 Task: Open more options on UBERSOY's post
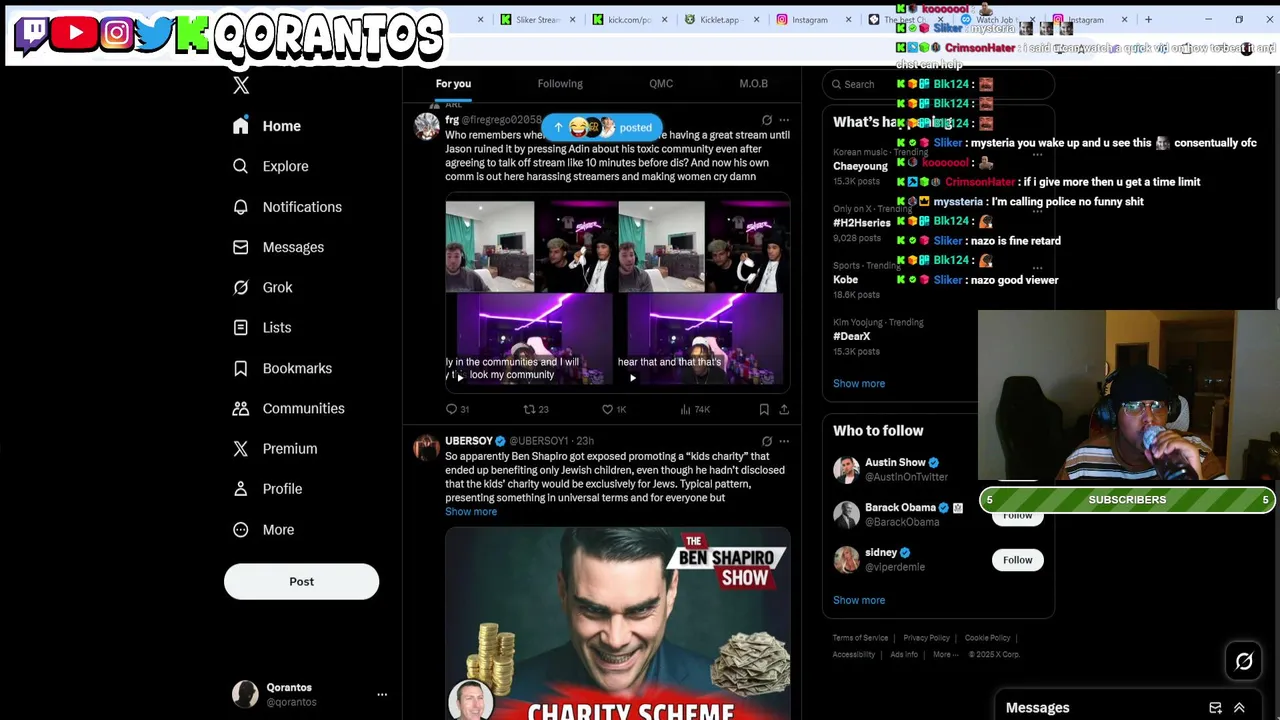click(784, 441)
